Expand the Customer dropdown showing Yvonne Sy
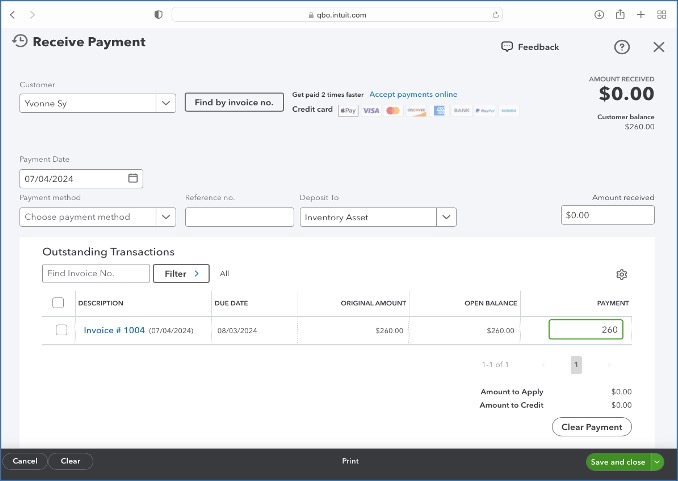The width and height of the screenshot is (678, 481). pos(166,103)
